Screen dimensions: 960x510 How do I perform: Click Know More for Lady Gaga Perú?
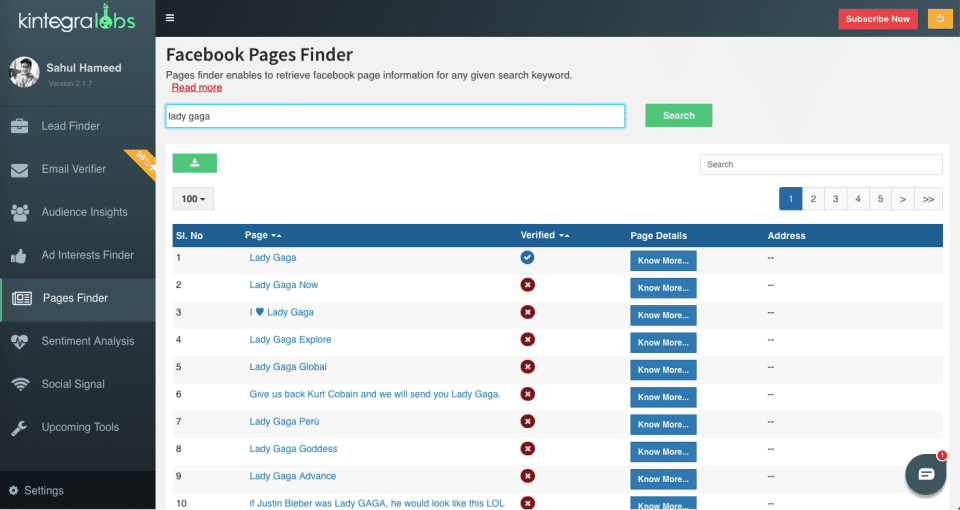click(x=663, y=424)
